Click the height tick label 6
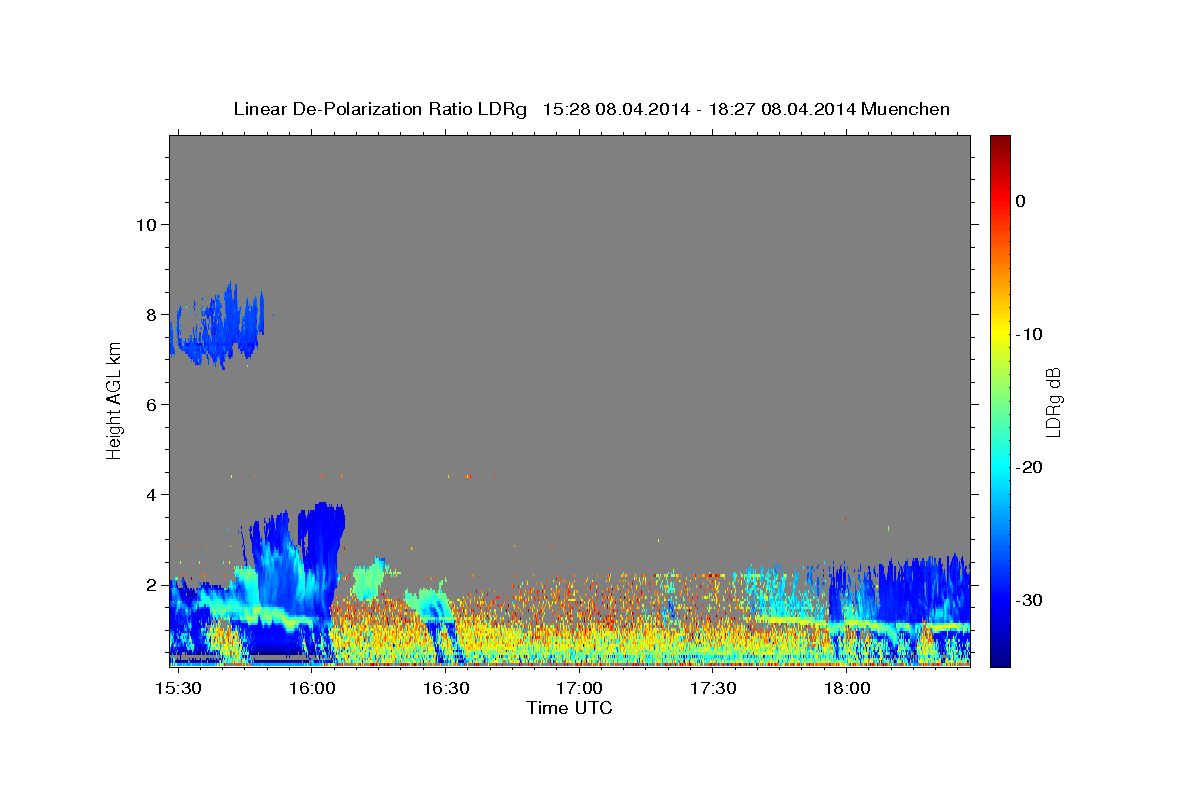The height and width of the screenshot is (800, 1200). click(x=151, y=404)
